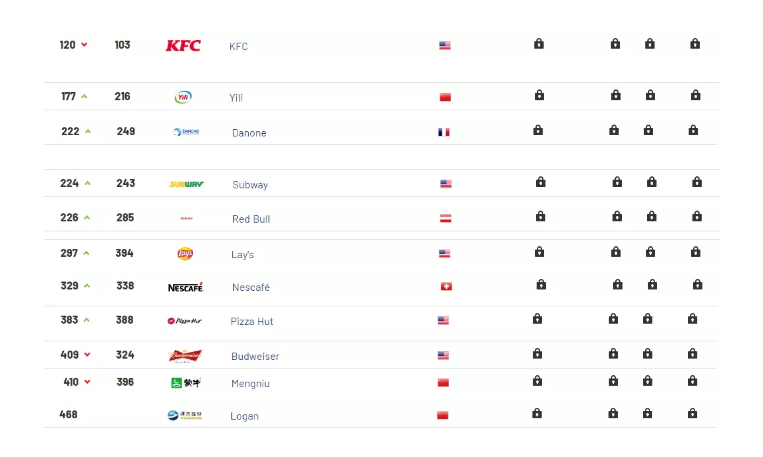Click the Pizza Hut logo
The width and height of the screenshot is (763, 457).
point(184,321)
